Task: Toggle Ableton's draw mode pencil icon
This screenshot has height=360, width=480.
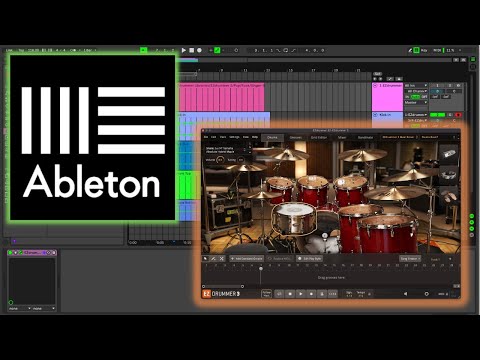Action: [x=410, y=50]
